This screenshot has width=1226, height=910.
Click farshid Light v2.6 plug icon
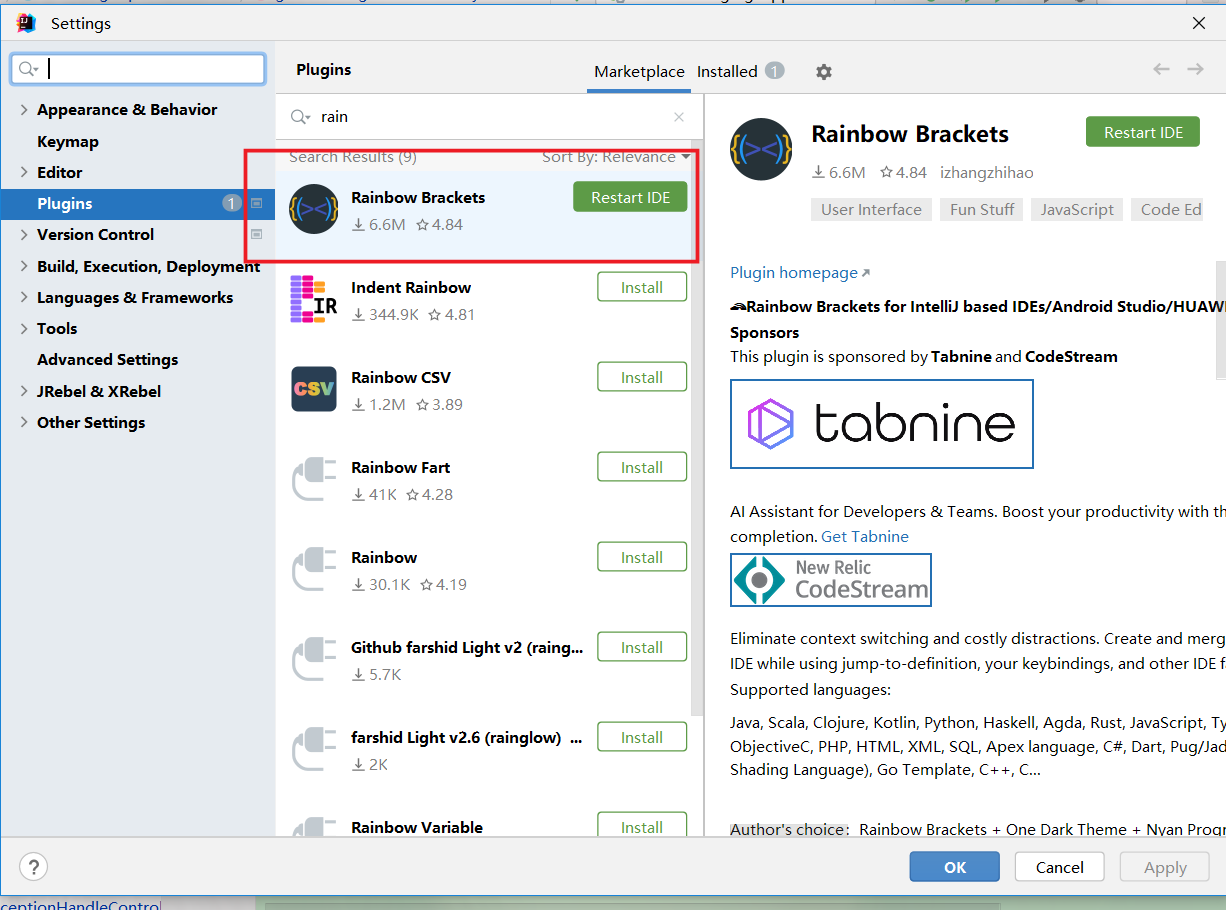coord(314,750)
